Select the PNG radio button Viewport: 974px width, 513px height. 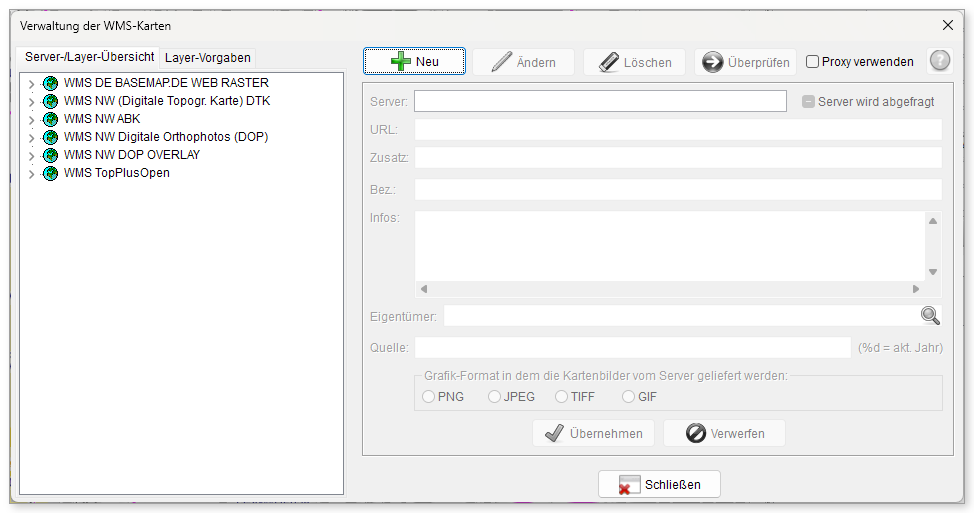point(428,396)
